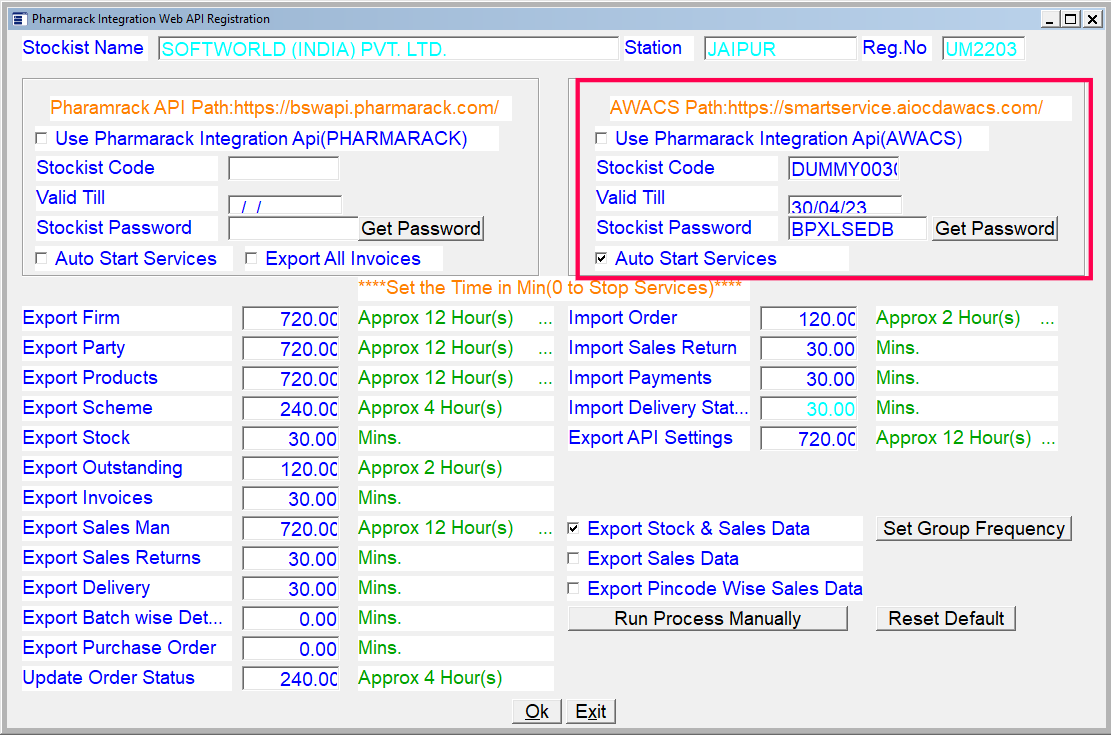Click empty Pharmarack Stockist Code field
This screenshot has height=735, width=1111.
pos(283,169)
